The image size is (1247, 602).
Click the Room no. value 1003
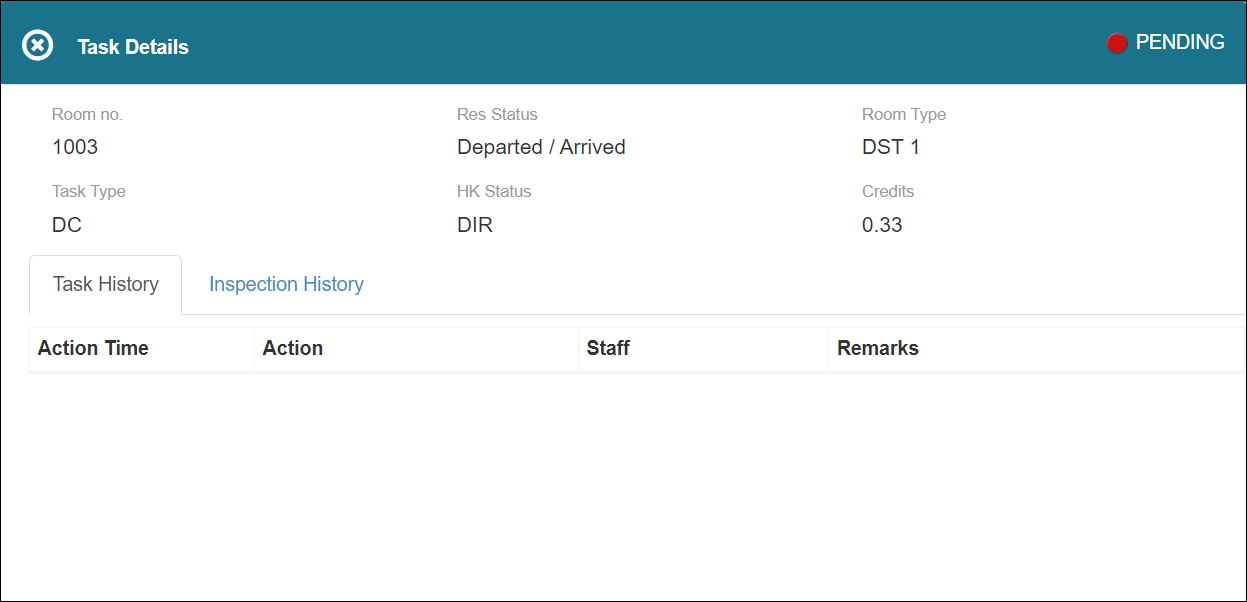click(73, 147)
